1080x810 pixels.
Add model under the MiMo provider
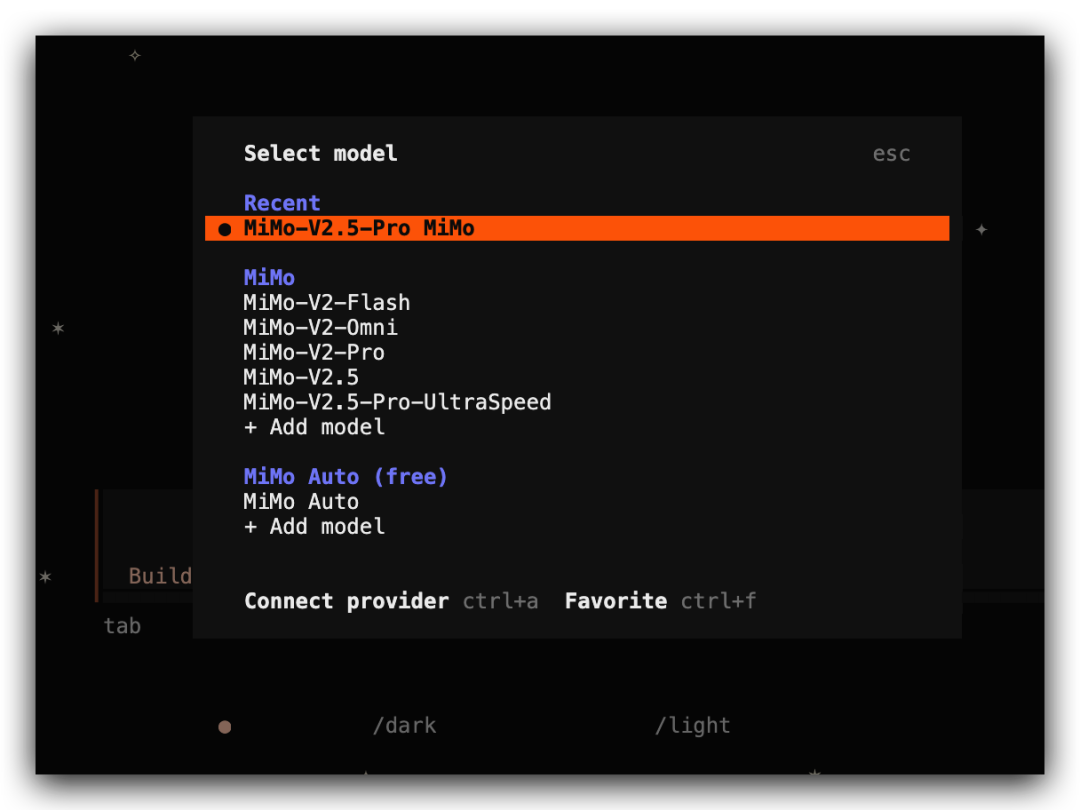(314, 427)
